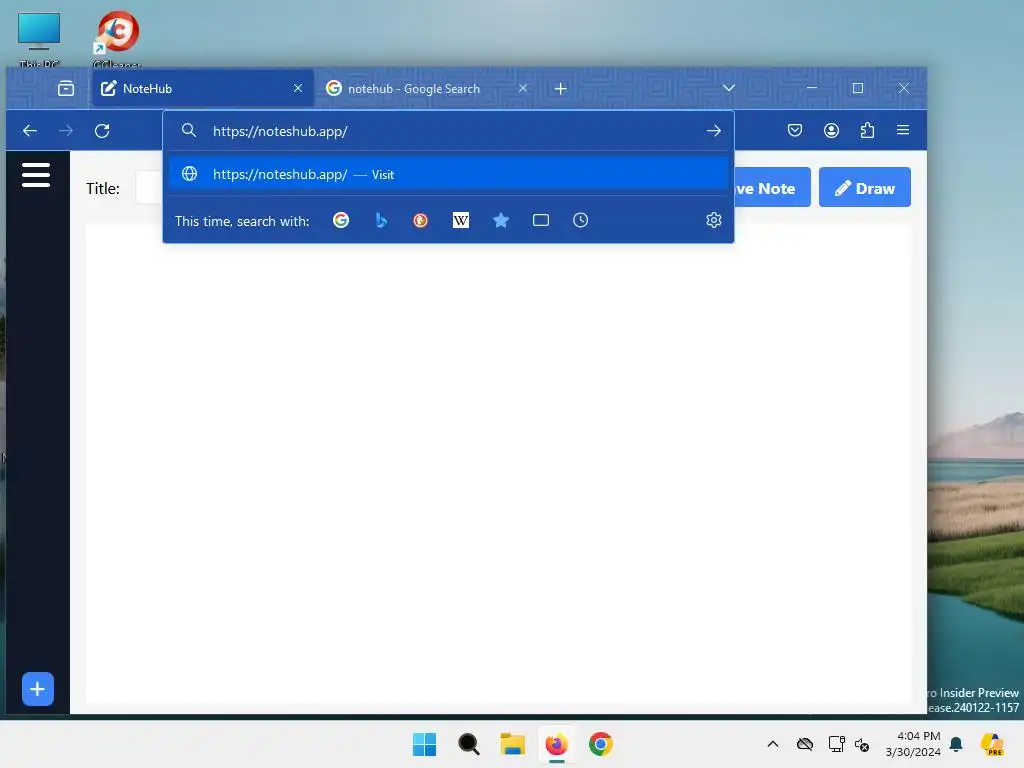Open Firefox View recent browsing icon
Image resolution: width=1024 pixels, height=768 pixels.
[66, 88]
